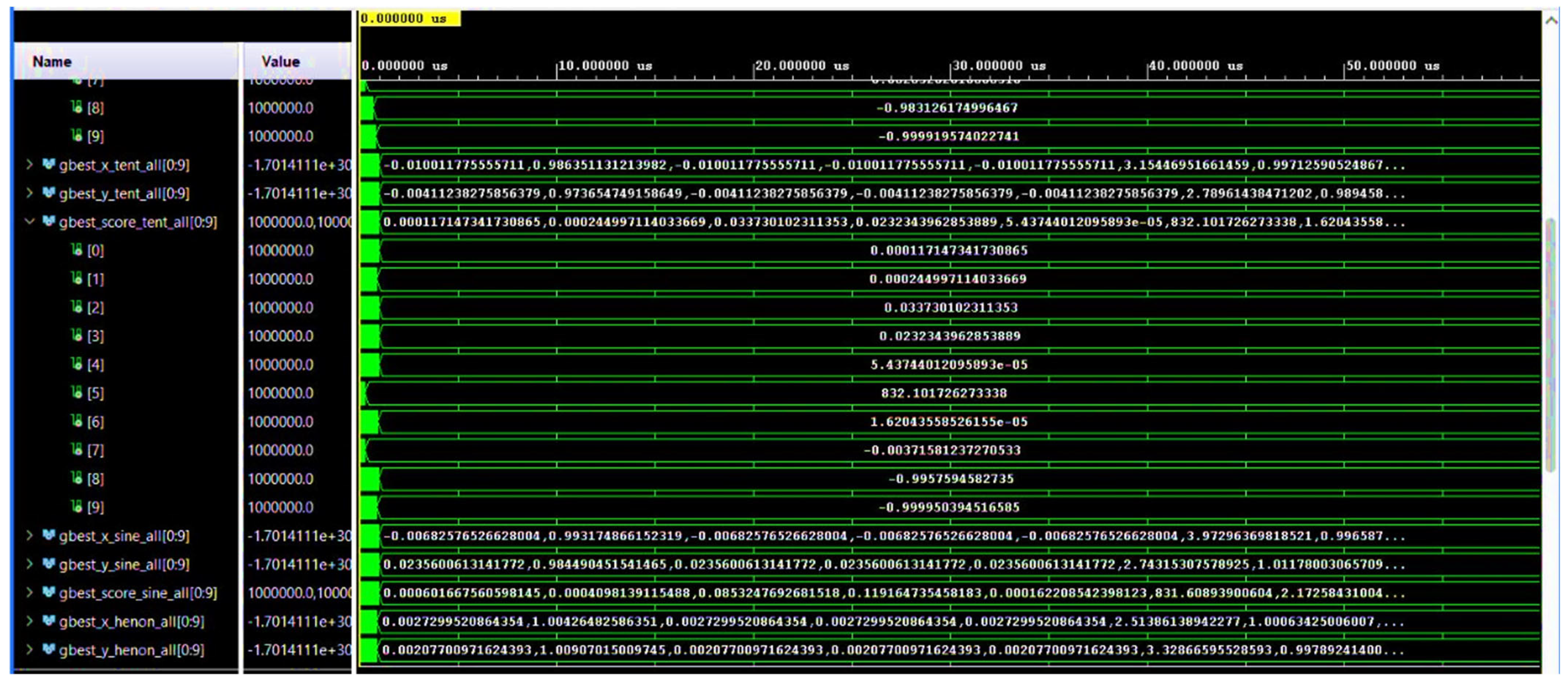Click the Value column header
1568x683 pixels.
tap(280, 61)
